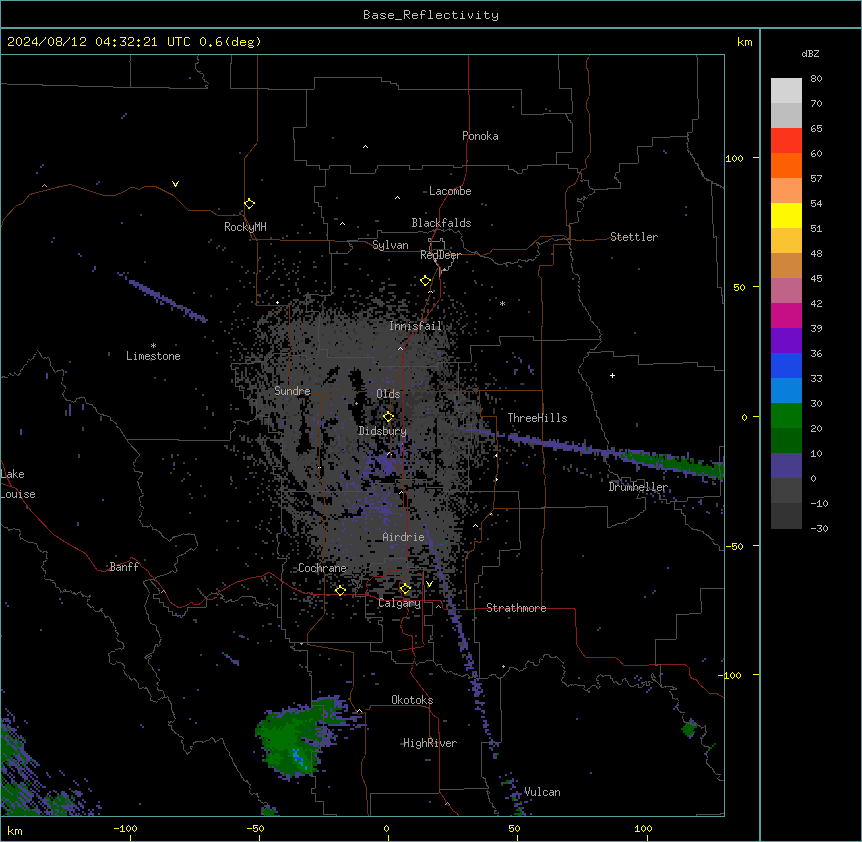Click the HighRiver label
Image resolution: width=862 pixels, height=842 pixels.
tap(429, 743)
